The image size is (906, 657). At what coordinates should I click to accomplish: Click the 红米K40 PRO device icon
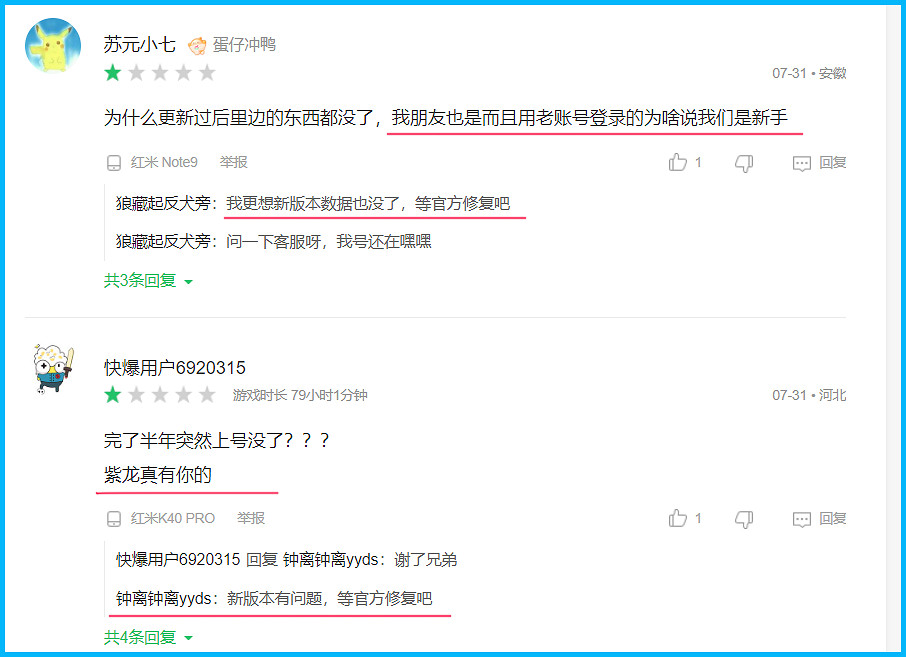(114, 519)
